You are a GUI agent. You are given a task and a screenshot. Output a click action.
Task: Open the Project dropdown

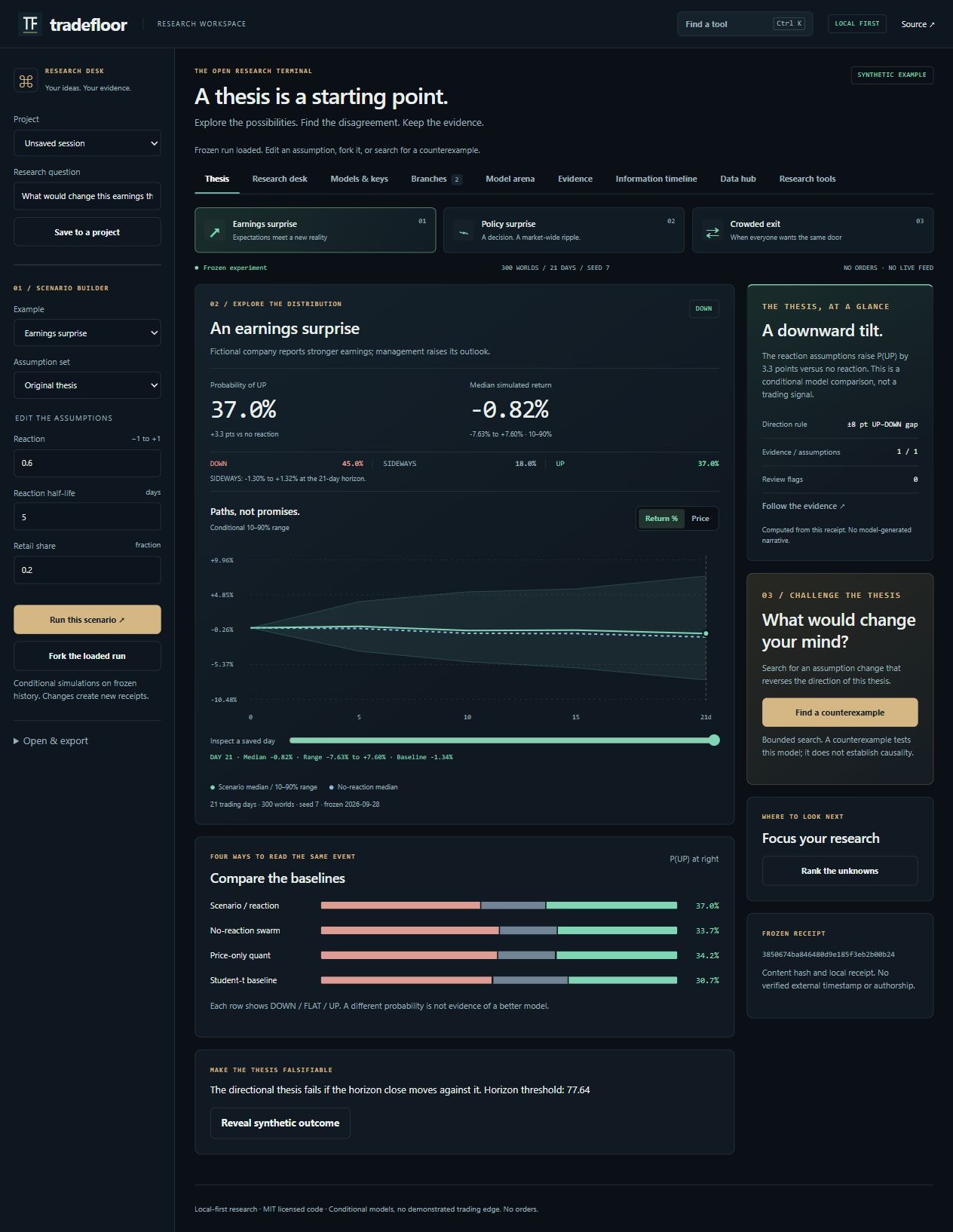coord(87,143)
